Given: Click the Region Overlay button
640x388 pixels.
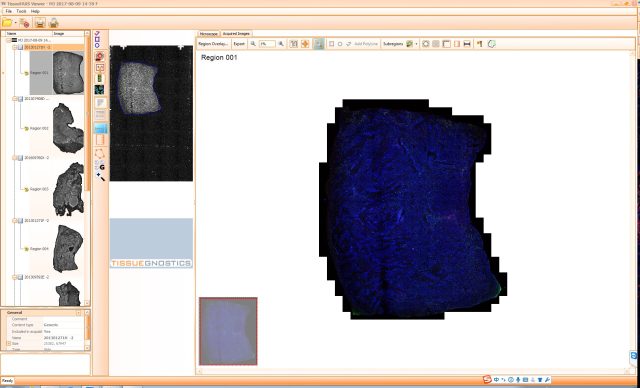Looking at the screenshot, I should [x=213, y=44].
